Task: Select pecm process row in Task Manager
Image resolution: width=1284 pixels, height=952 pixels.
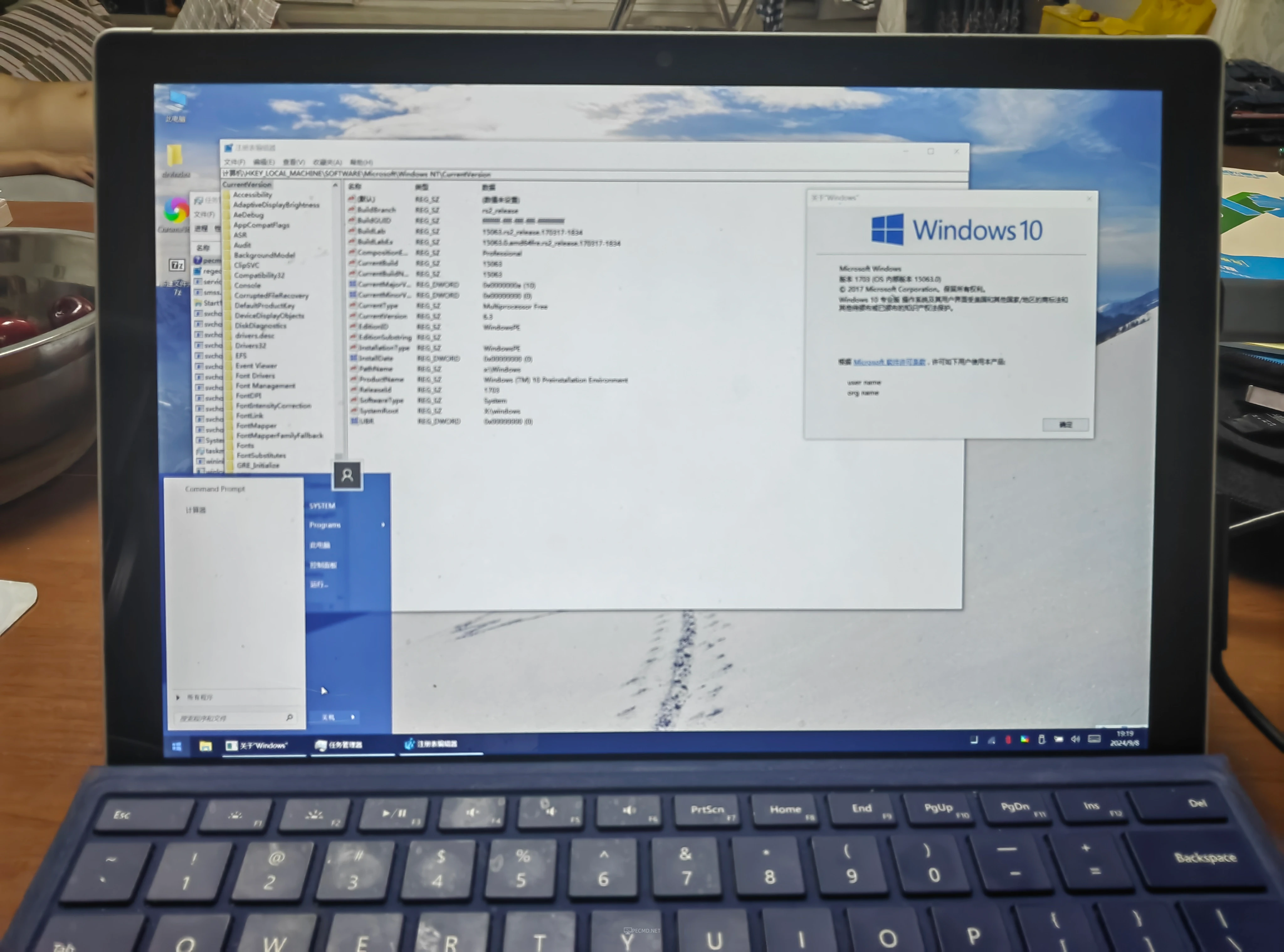Action: point(208,260)
